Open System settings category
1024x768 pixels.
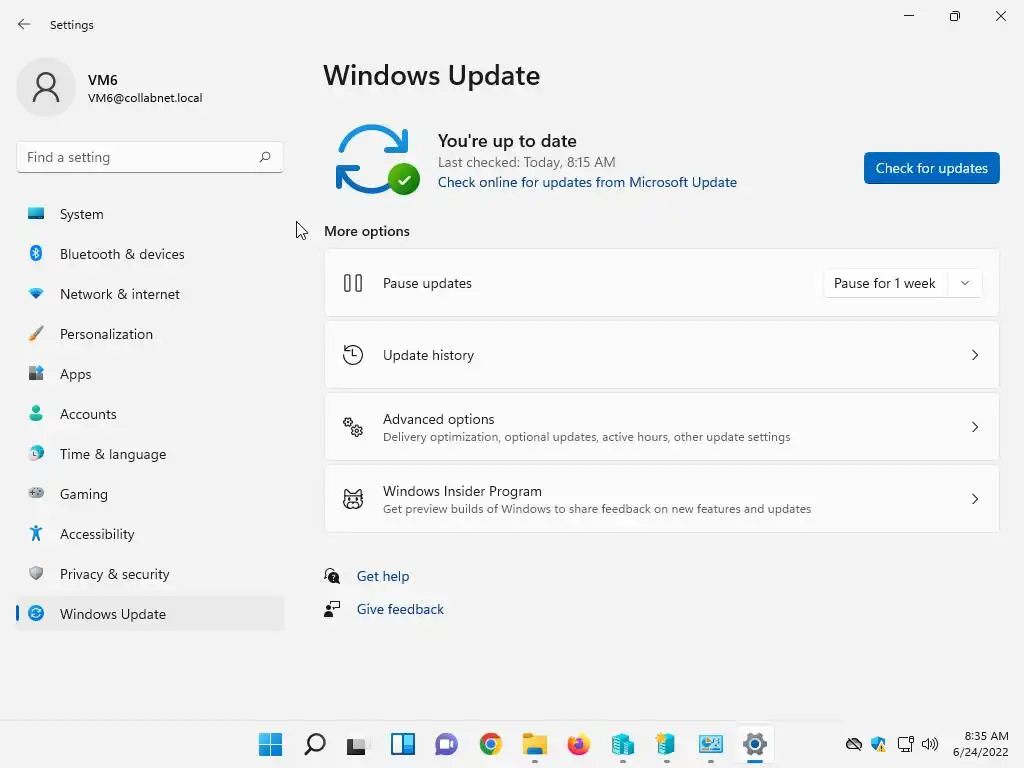click(150, 214)
